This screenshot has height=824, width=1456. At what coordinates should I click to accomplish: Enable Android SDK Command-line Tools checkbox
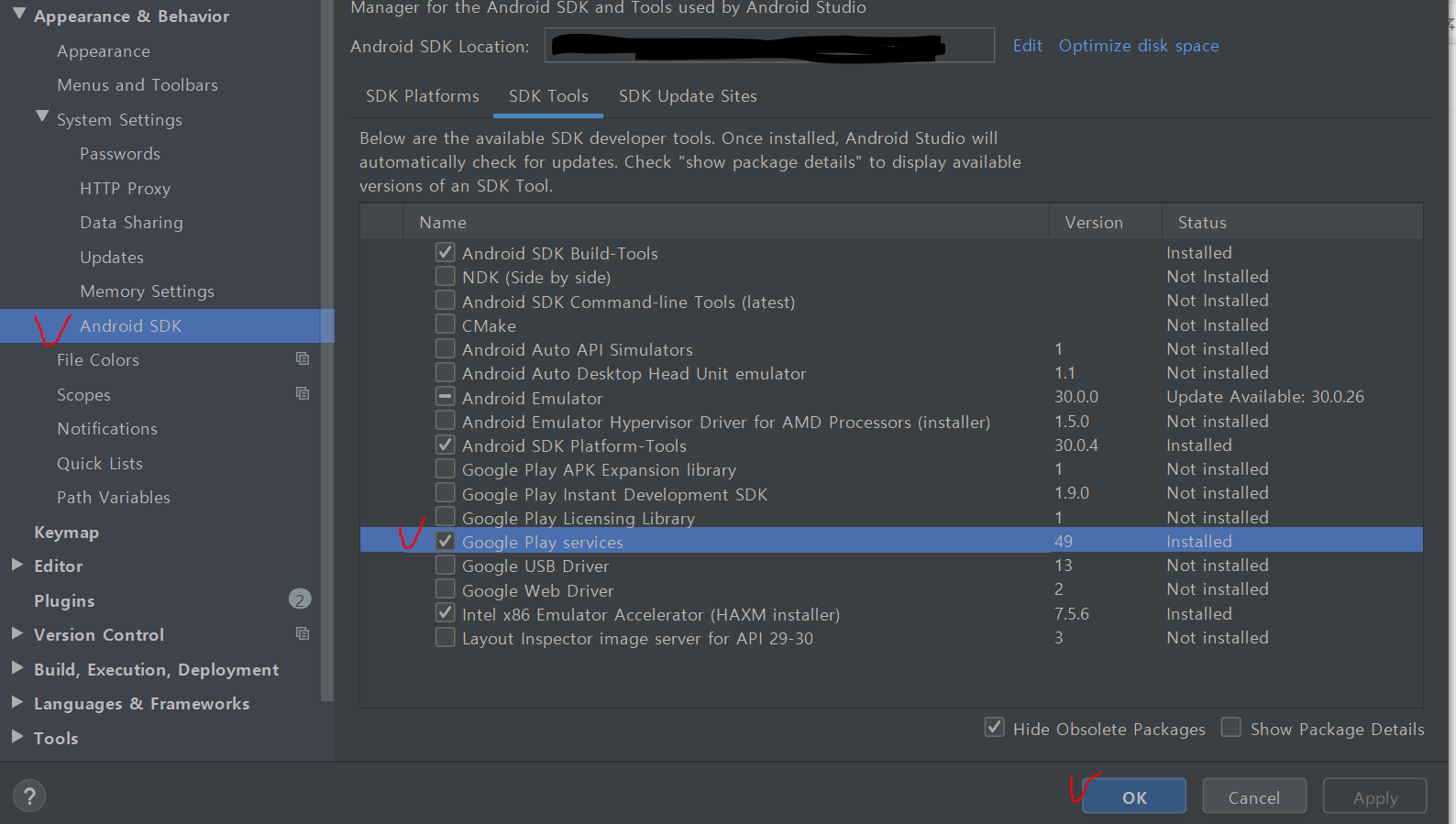point(445,301)
